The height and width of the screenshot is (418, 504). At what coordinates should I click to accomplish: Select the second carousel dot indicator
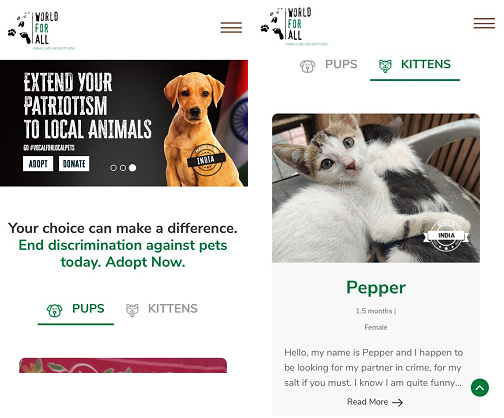(x=123, y=168)
